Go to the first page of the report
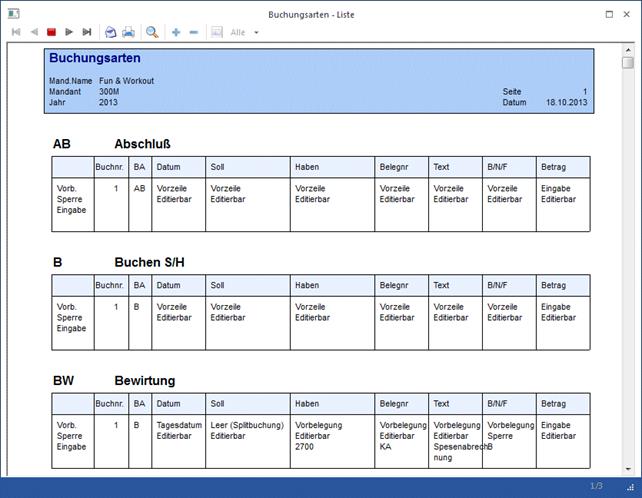642x498 pixels. click(16, 32)
